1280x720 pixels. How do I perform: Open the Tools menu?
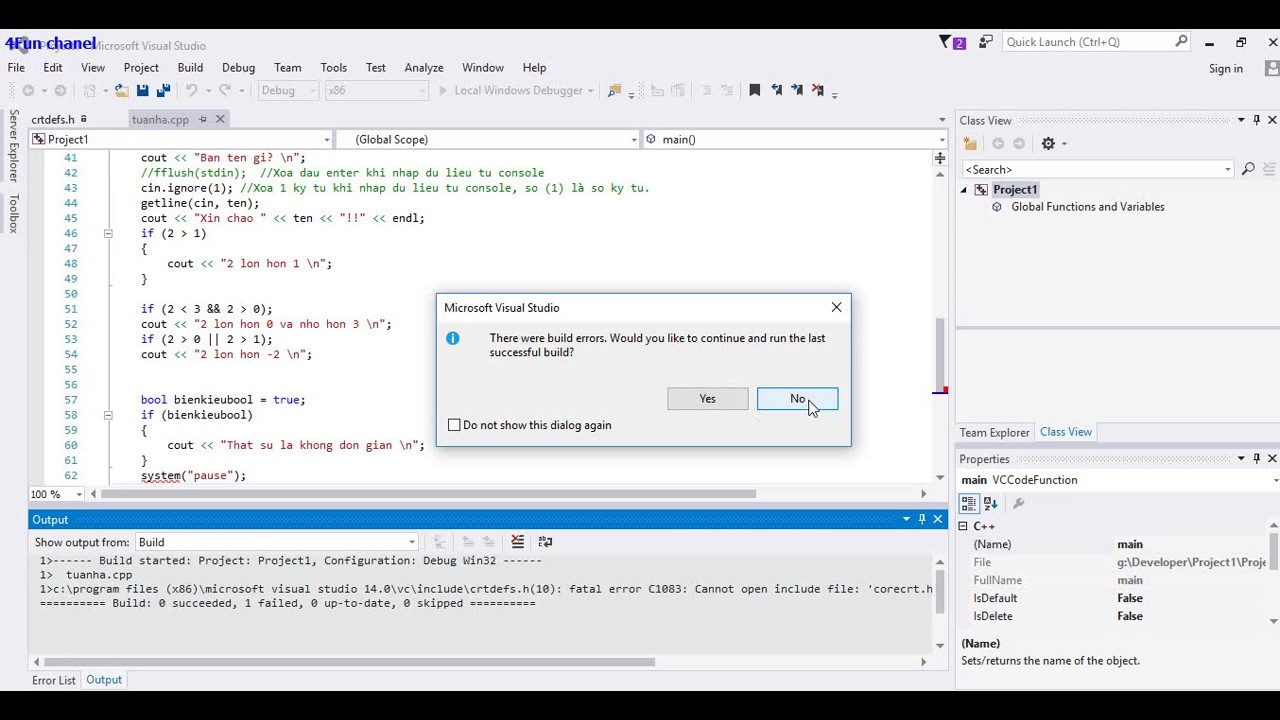pyautogui.click(x=334, y=68)
